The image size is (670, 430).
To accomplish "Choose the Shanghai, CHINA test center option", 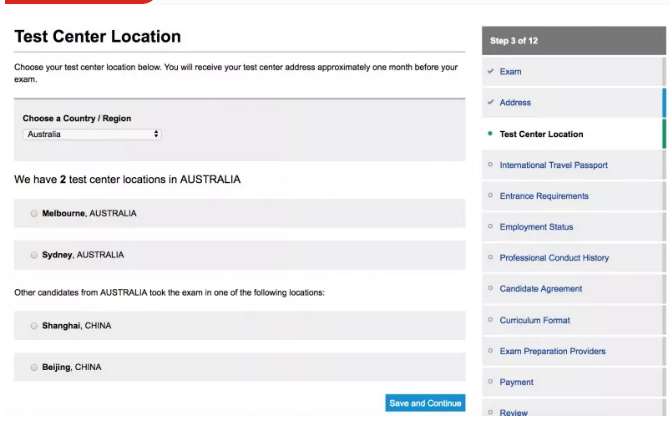I will pyautogui.click(x=35, y=326).
